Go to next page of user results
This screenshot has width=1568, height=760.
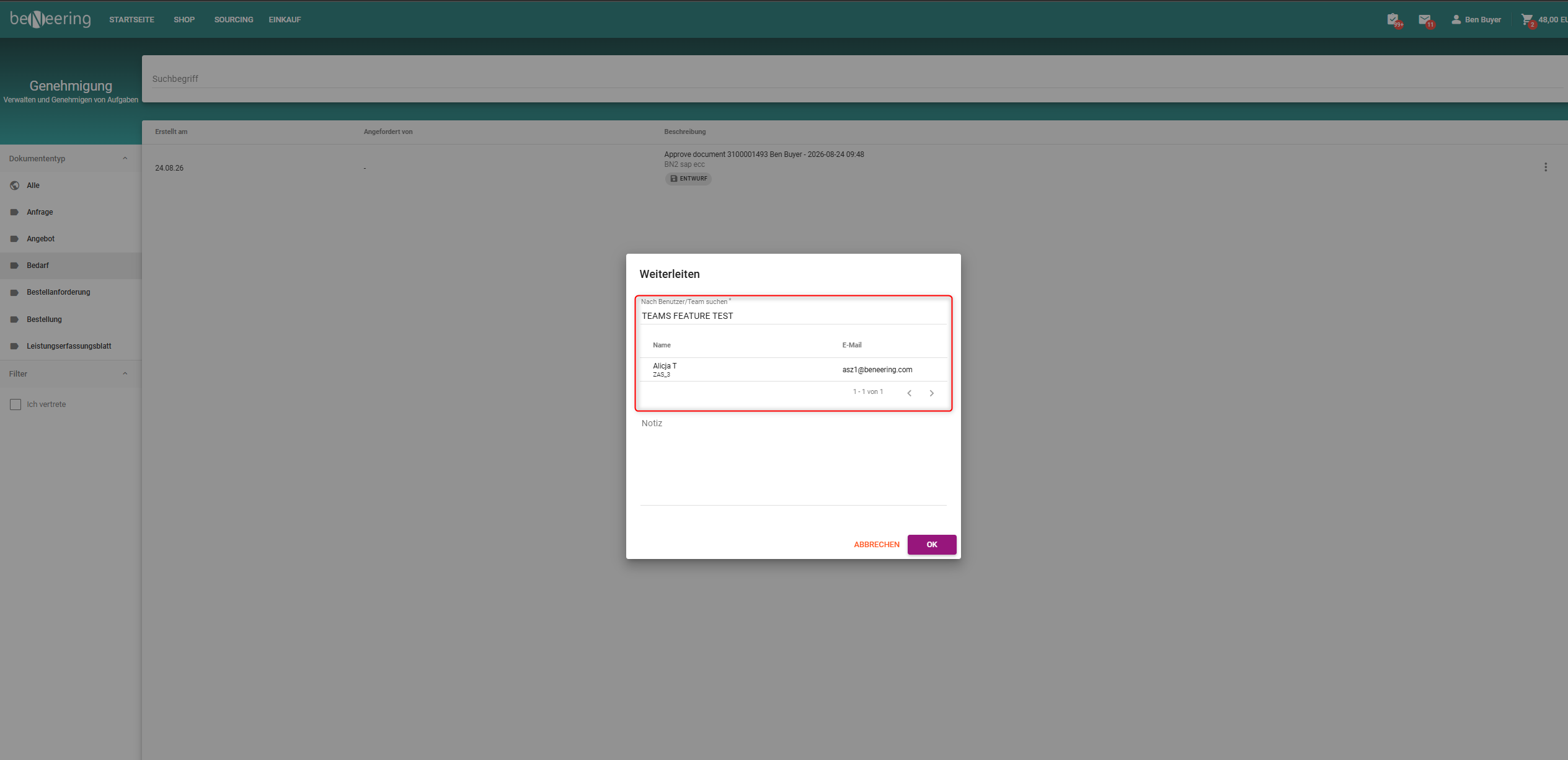point(931,393)
